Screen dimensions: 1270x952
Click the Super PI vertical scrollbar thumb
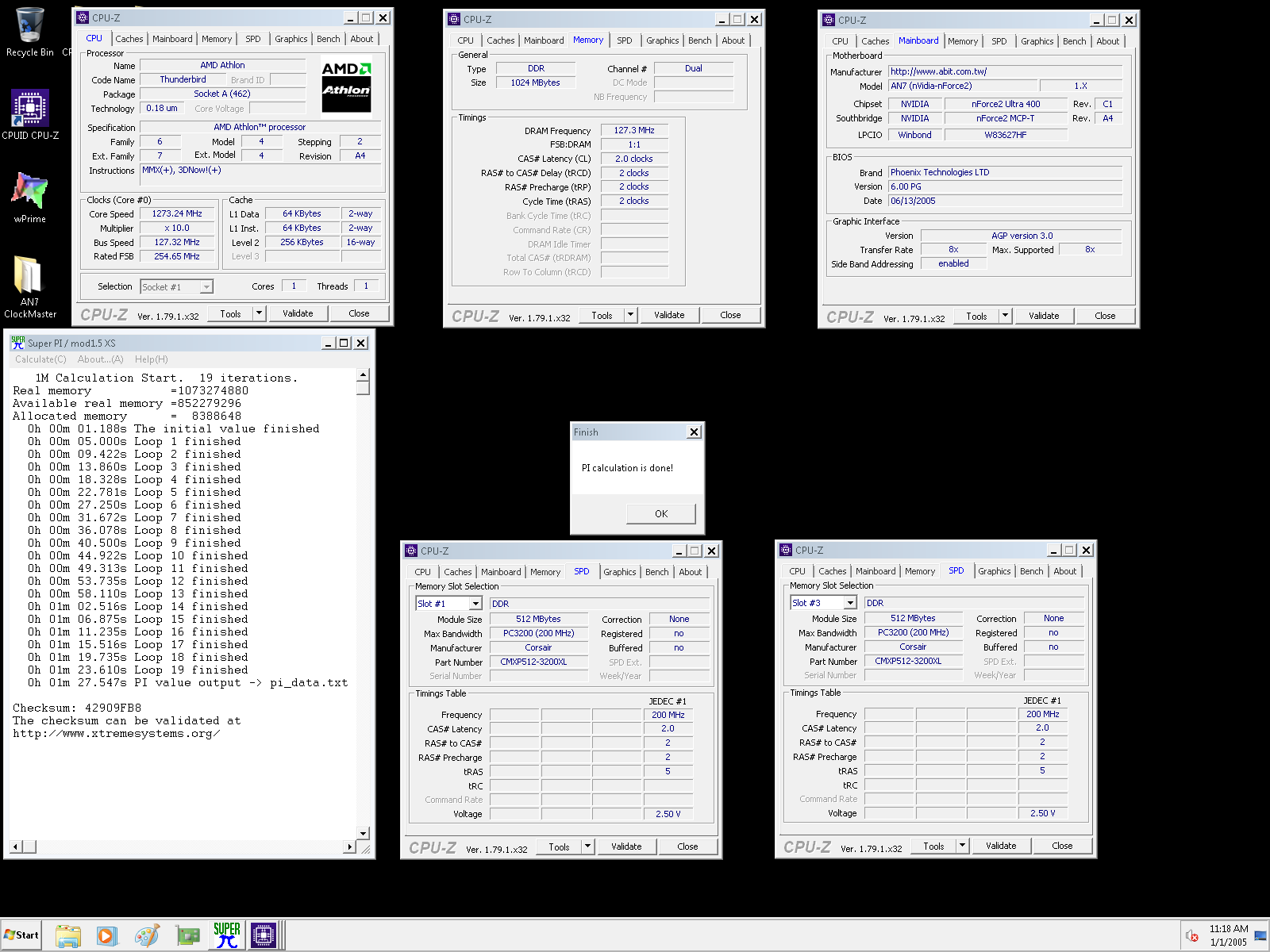pyautogui.click(x=363, y=388)
